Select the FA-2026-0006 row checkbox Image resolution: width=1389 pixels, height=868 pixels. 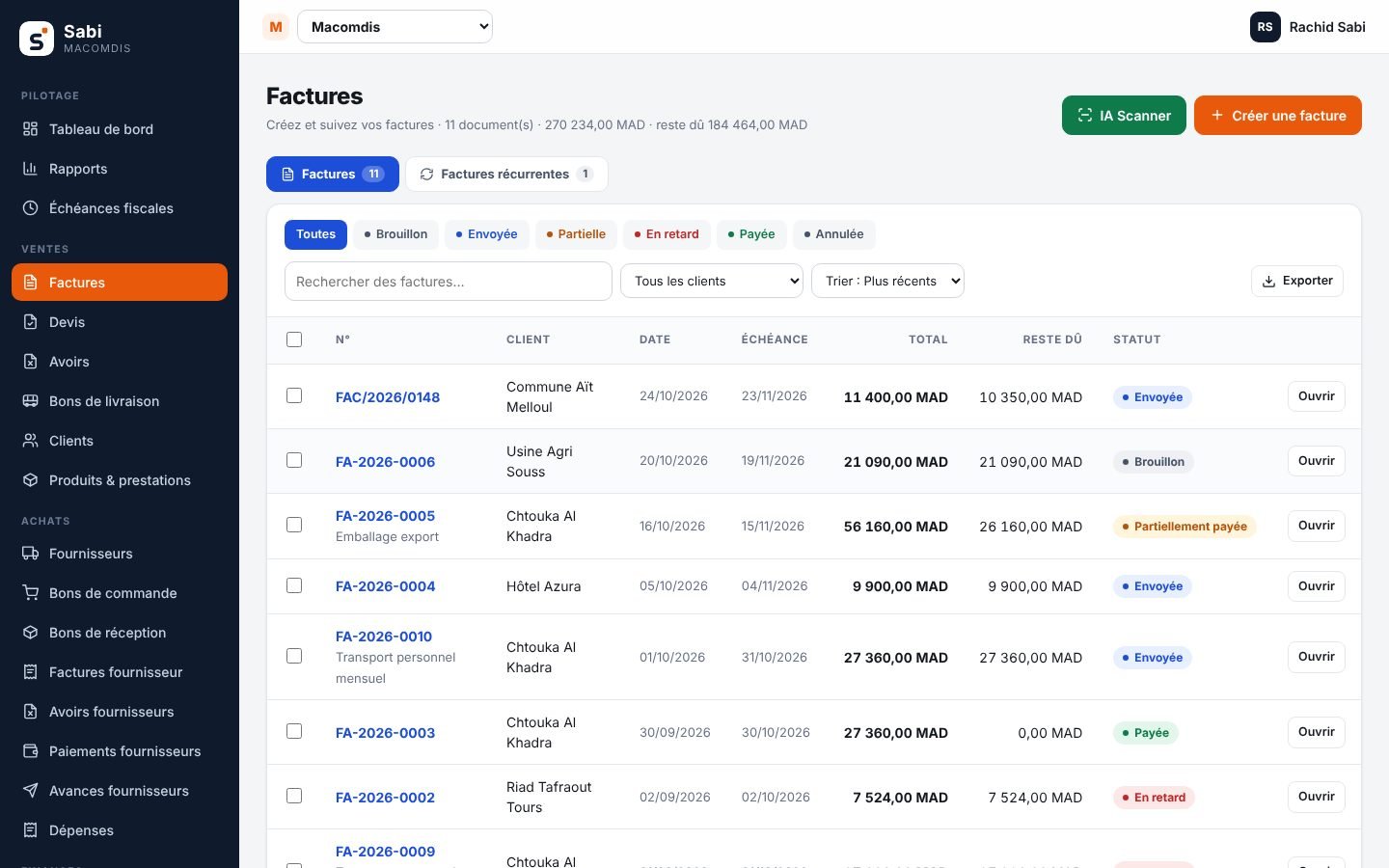[294, 460]
